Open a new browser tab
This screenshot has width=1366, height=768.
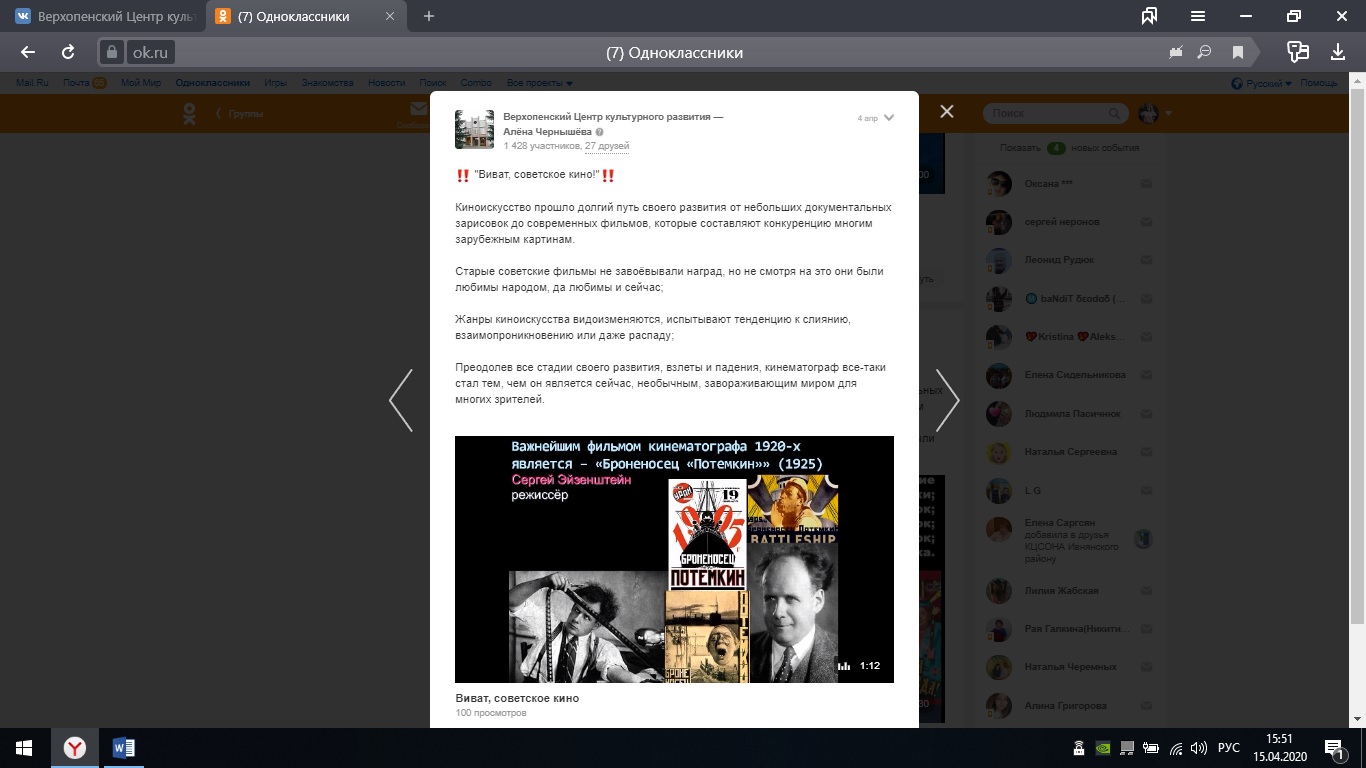click(x=429, y=16)
